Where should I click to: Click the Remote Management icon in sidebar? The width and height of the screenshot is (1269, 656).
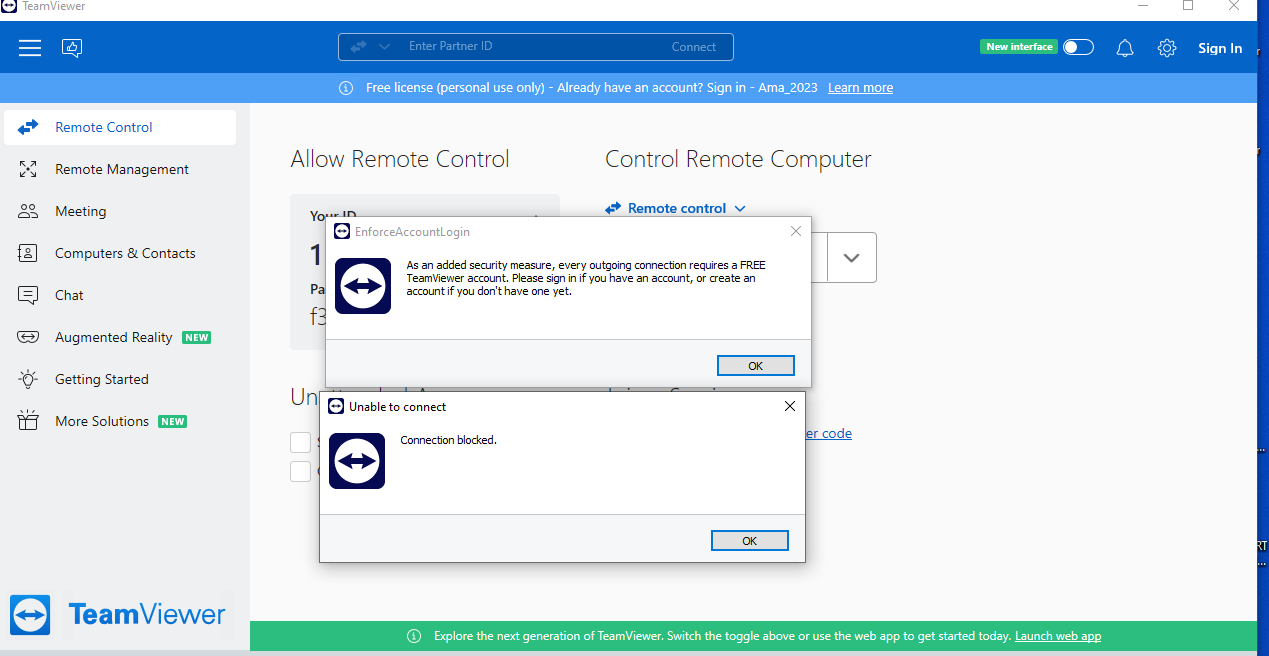(28, 169)
